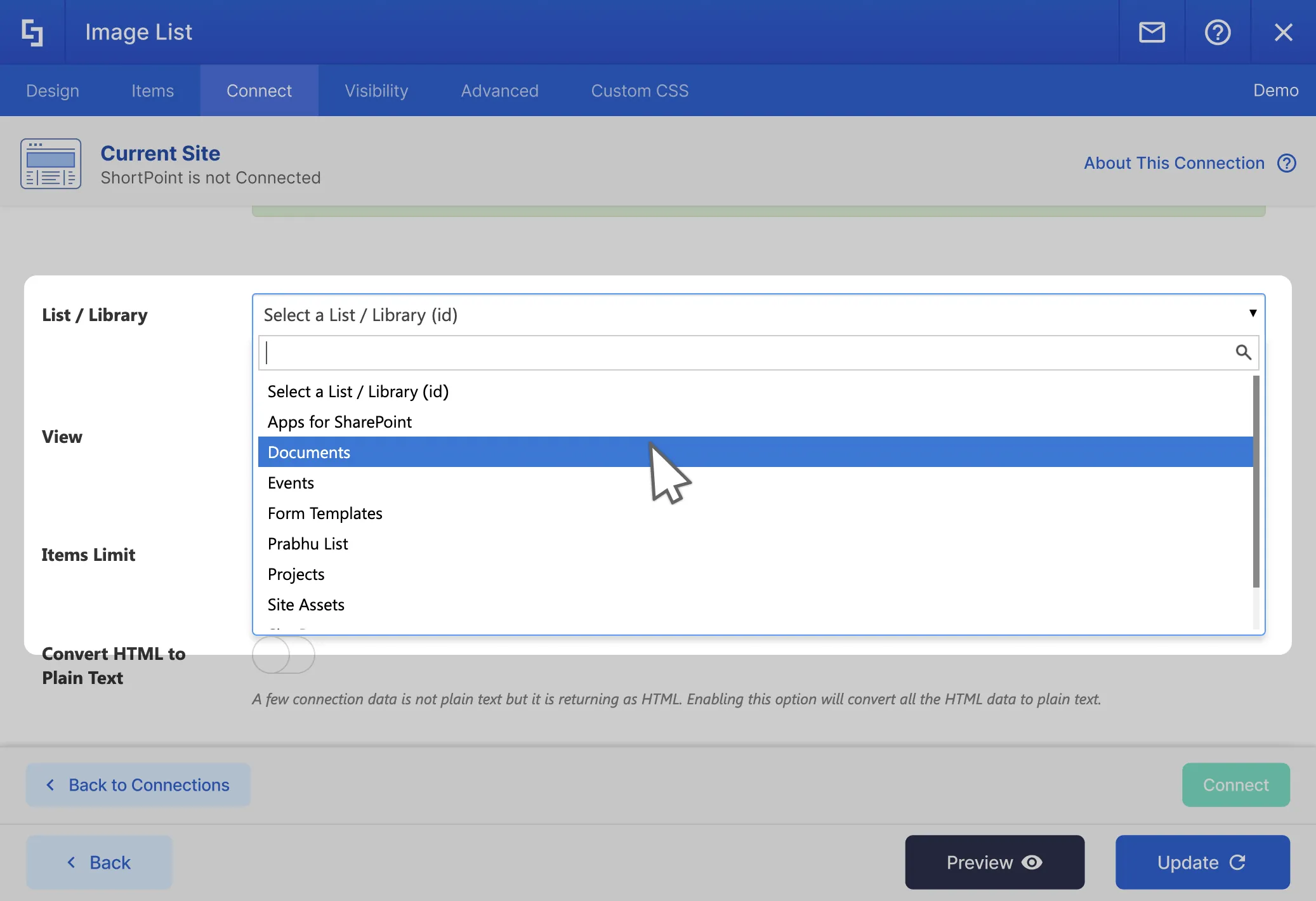Click the eye icon on Preview button
Screen dimensions: 1316x901
click(x=1032, y=862)
